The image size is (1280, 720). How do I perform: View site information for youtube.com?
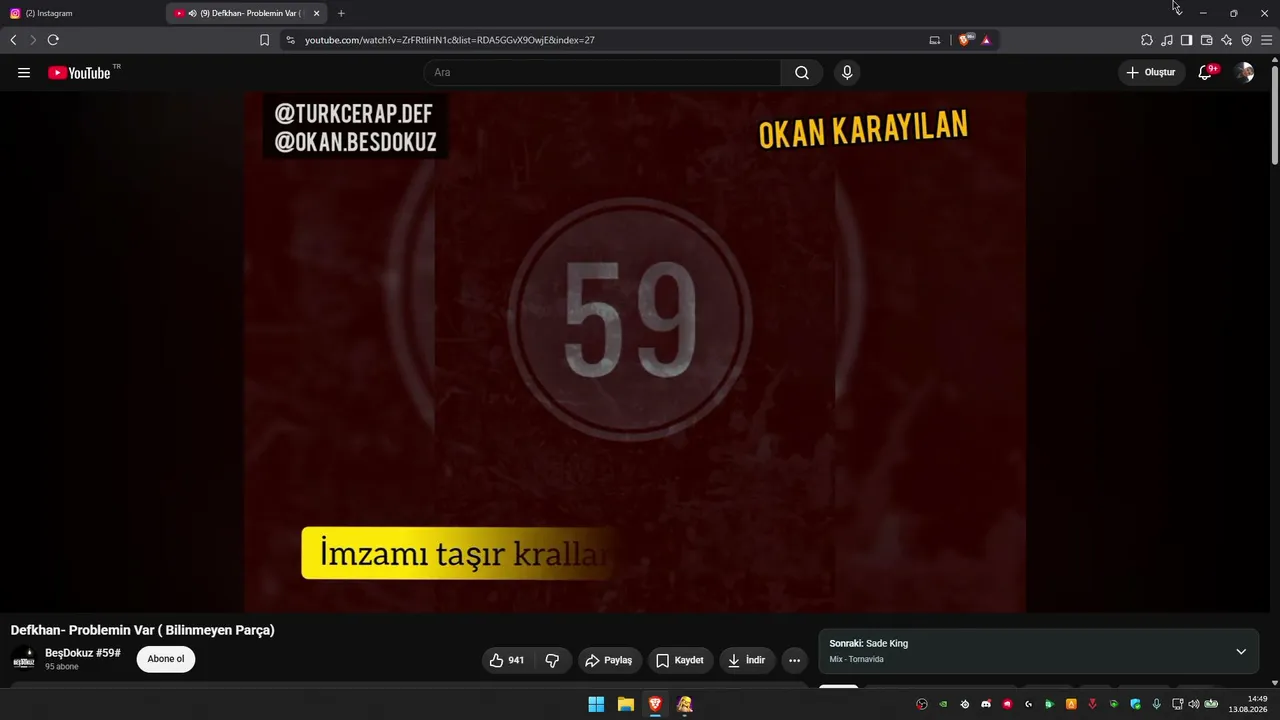tap(290, 40)
